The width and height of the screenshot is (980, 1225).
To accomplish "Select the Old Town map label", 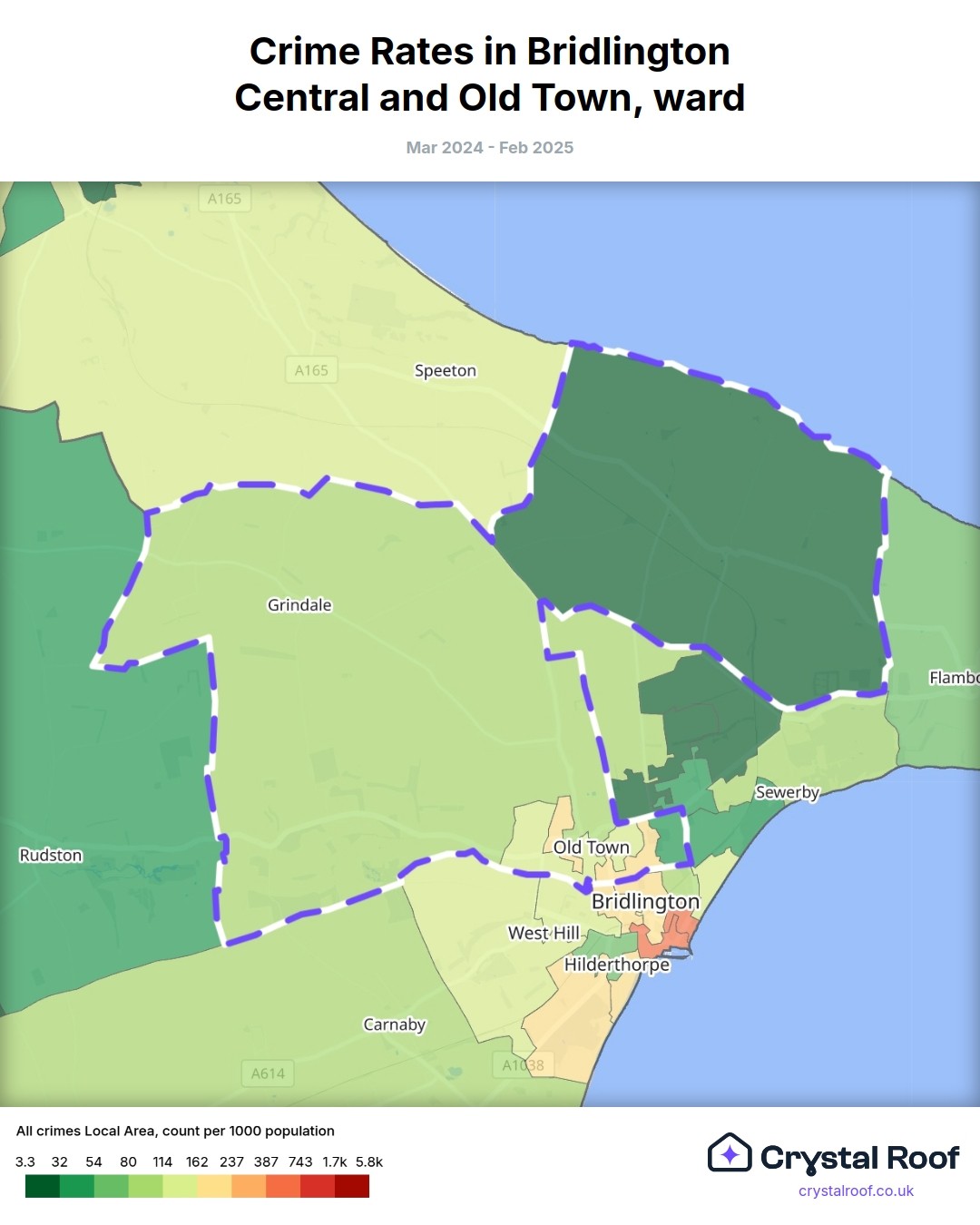I will pos(591,848).
